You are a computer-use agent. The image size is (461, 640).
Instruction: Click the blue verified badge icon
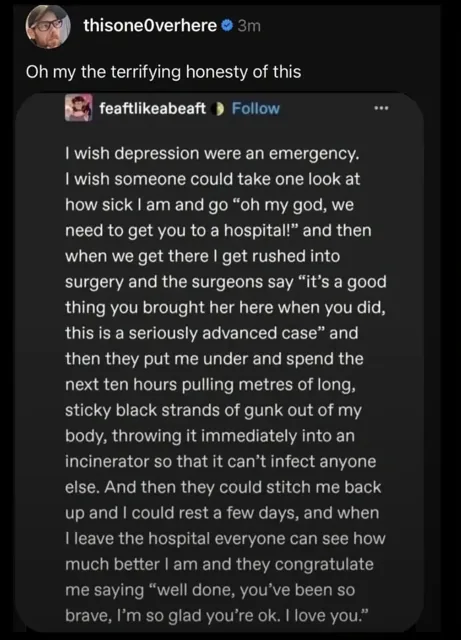pyautogui.click(x=227, y=26)
